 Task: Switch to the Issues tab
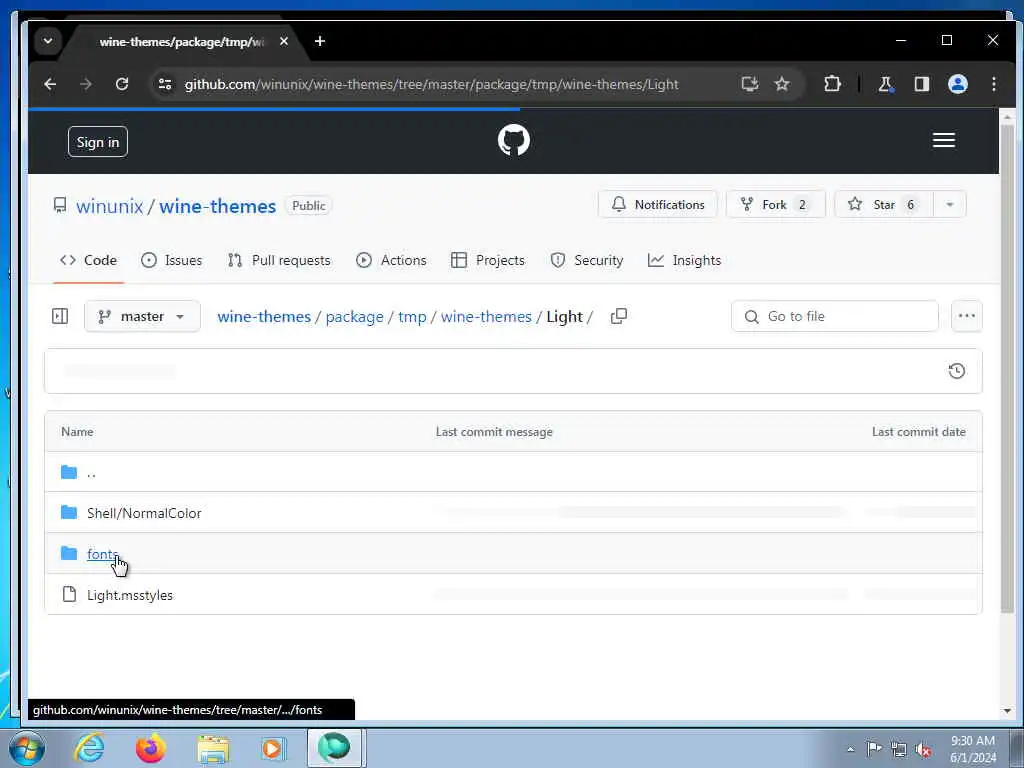[x=172, y=260]
